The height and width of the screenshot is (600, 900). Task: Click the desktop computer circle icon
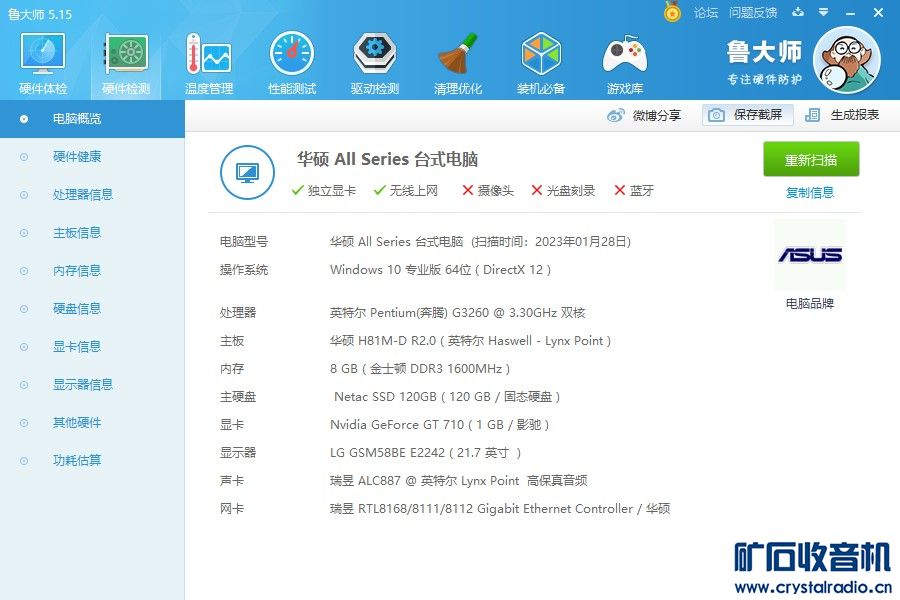point(247,172)
